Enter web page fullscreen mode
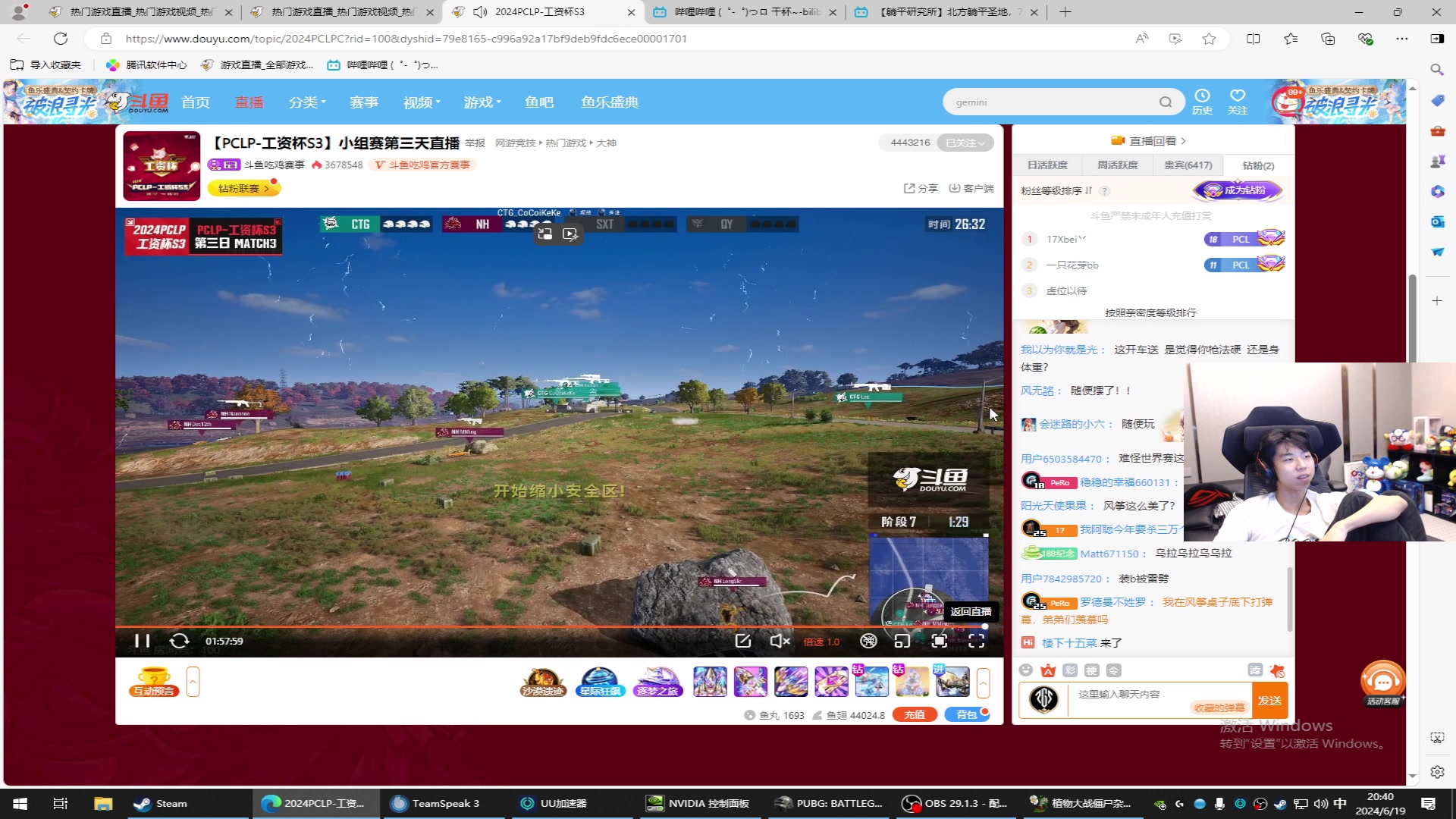The width and height of the screenshot is (1456, 819). 939,641
